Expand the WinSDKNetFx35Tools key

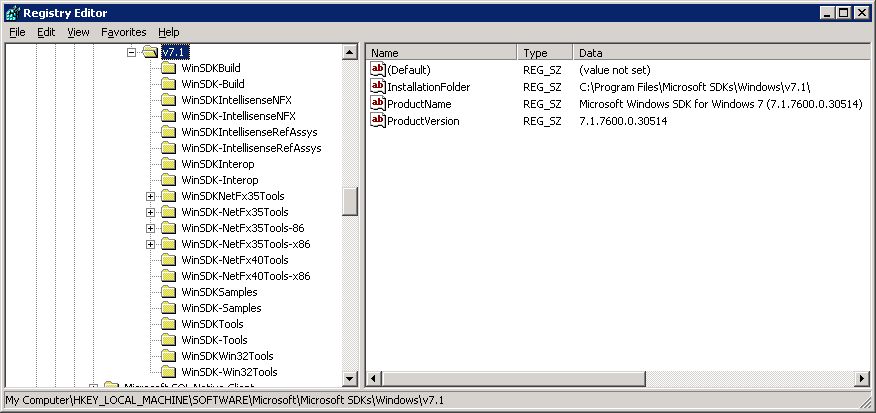(150, 196)
